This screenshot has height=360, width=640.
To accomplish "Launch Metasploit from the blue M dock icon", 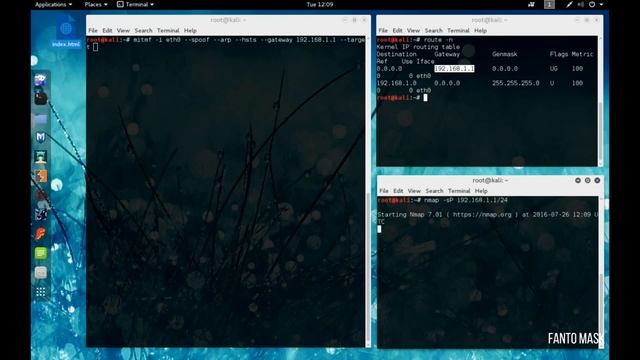I will point(40,137).
